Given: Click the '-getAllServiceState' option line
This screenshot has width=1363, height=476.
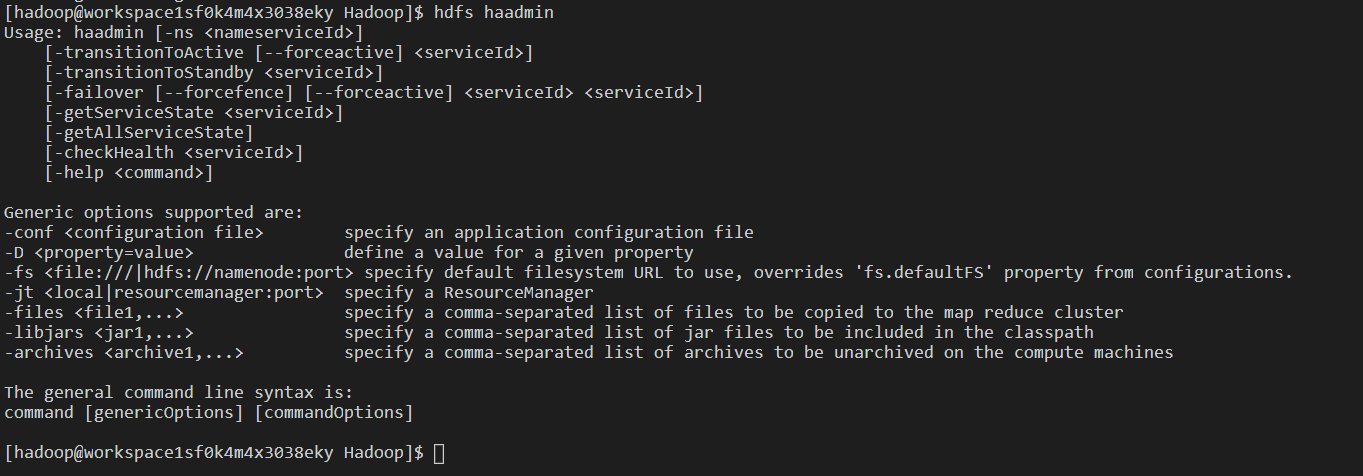Looking at the screenshot, I should (149, 132).
